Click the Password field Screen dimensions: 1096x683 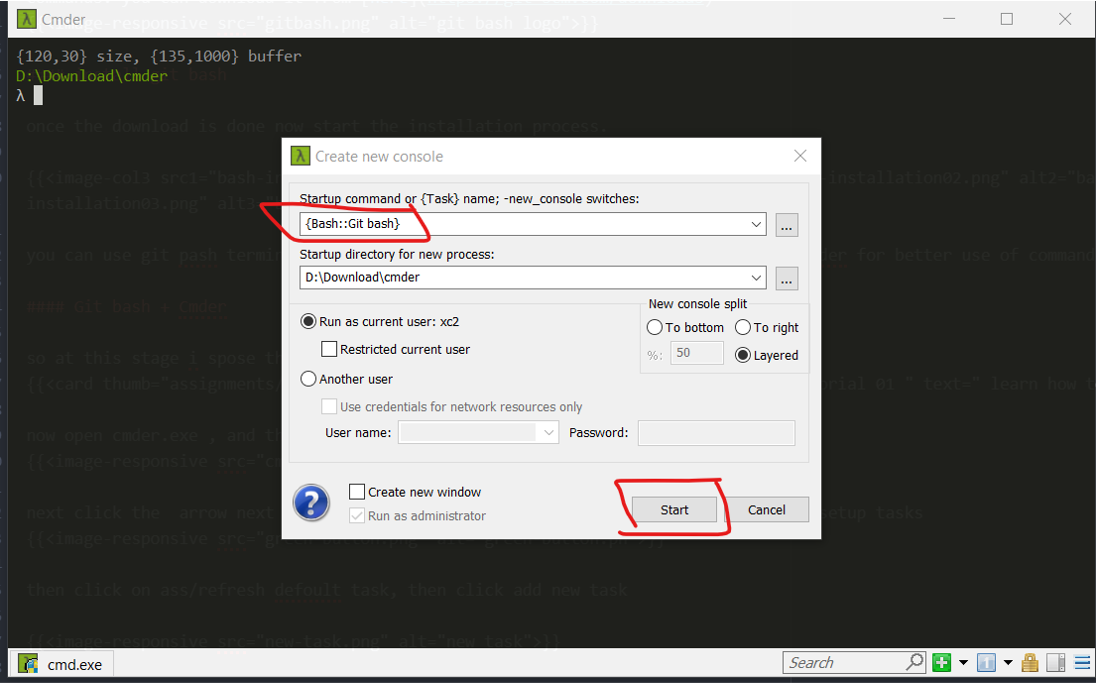coord(716,433)
